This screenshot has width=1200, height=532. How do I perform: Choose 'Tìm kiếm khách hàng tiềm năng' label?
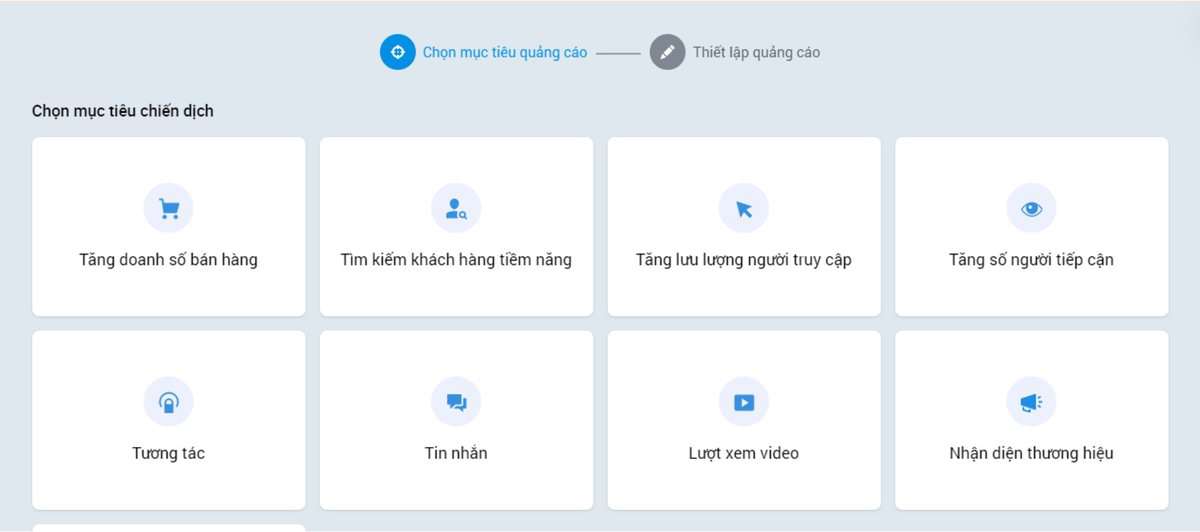456,260
